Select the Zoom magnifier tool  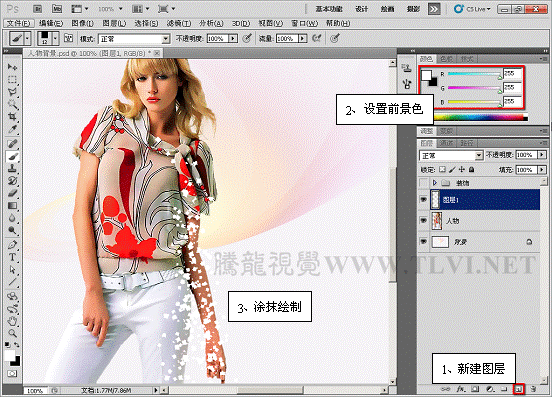click(12, 333)
